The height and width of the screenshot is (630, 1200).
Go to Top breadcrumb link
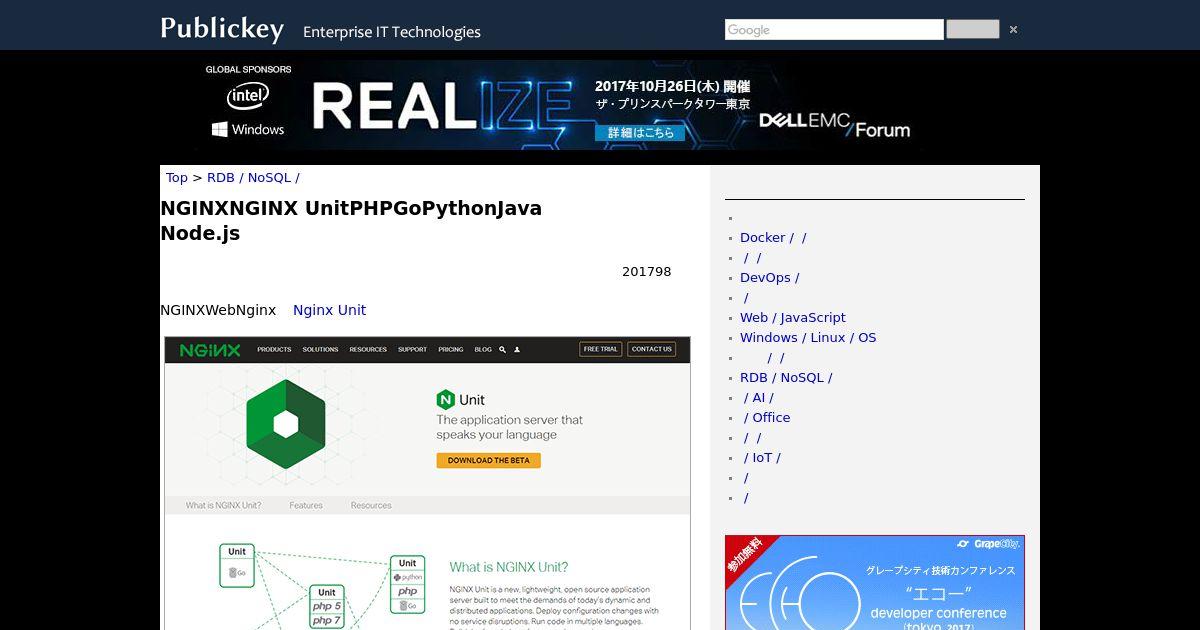click(x=177, y=178)
